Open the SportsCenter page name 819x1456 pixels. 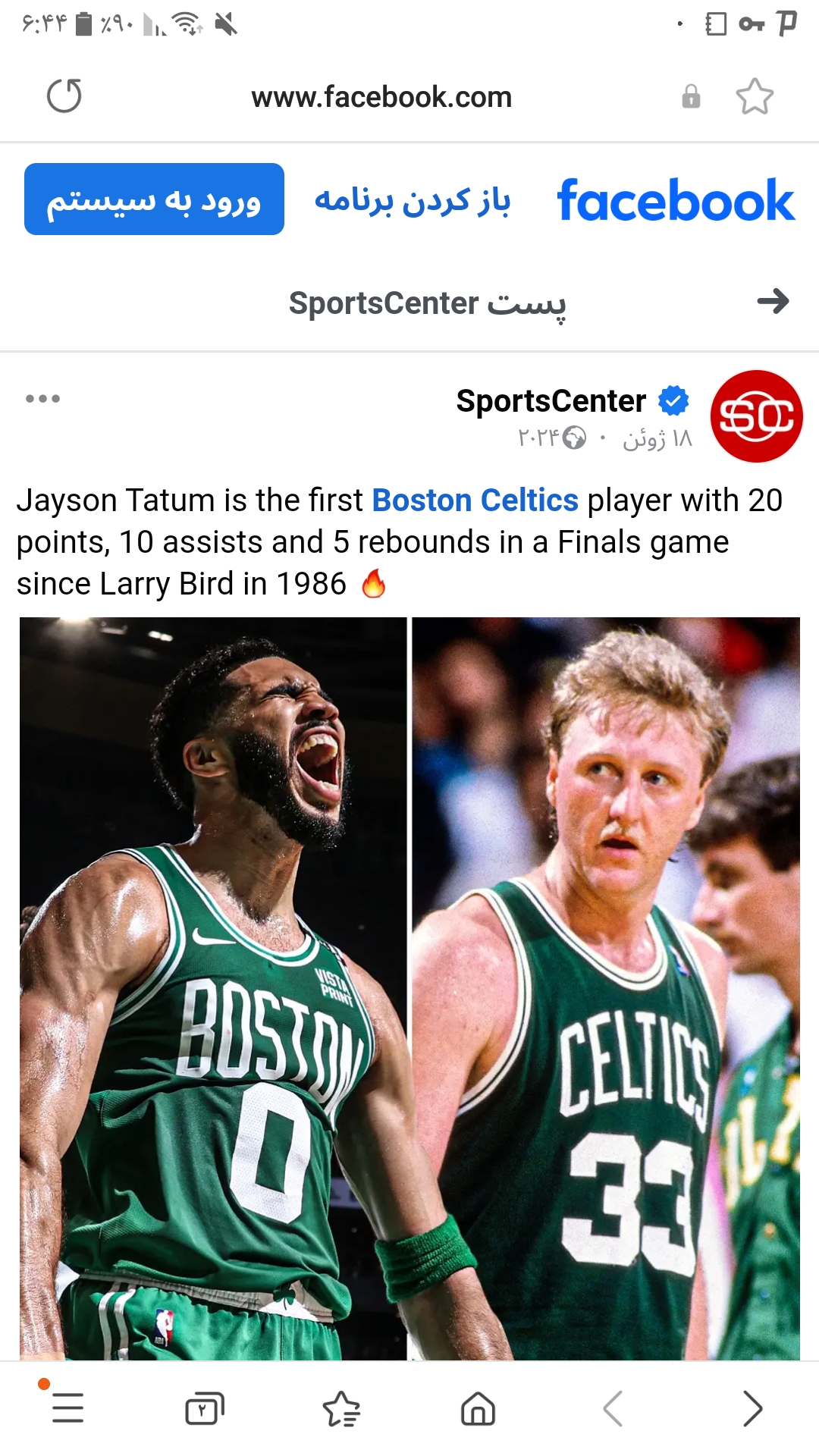tap(551, 400)
